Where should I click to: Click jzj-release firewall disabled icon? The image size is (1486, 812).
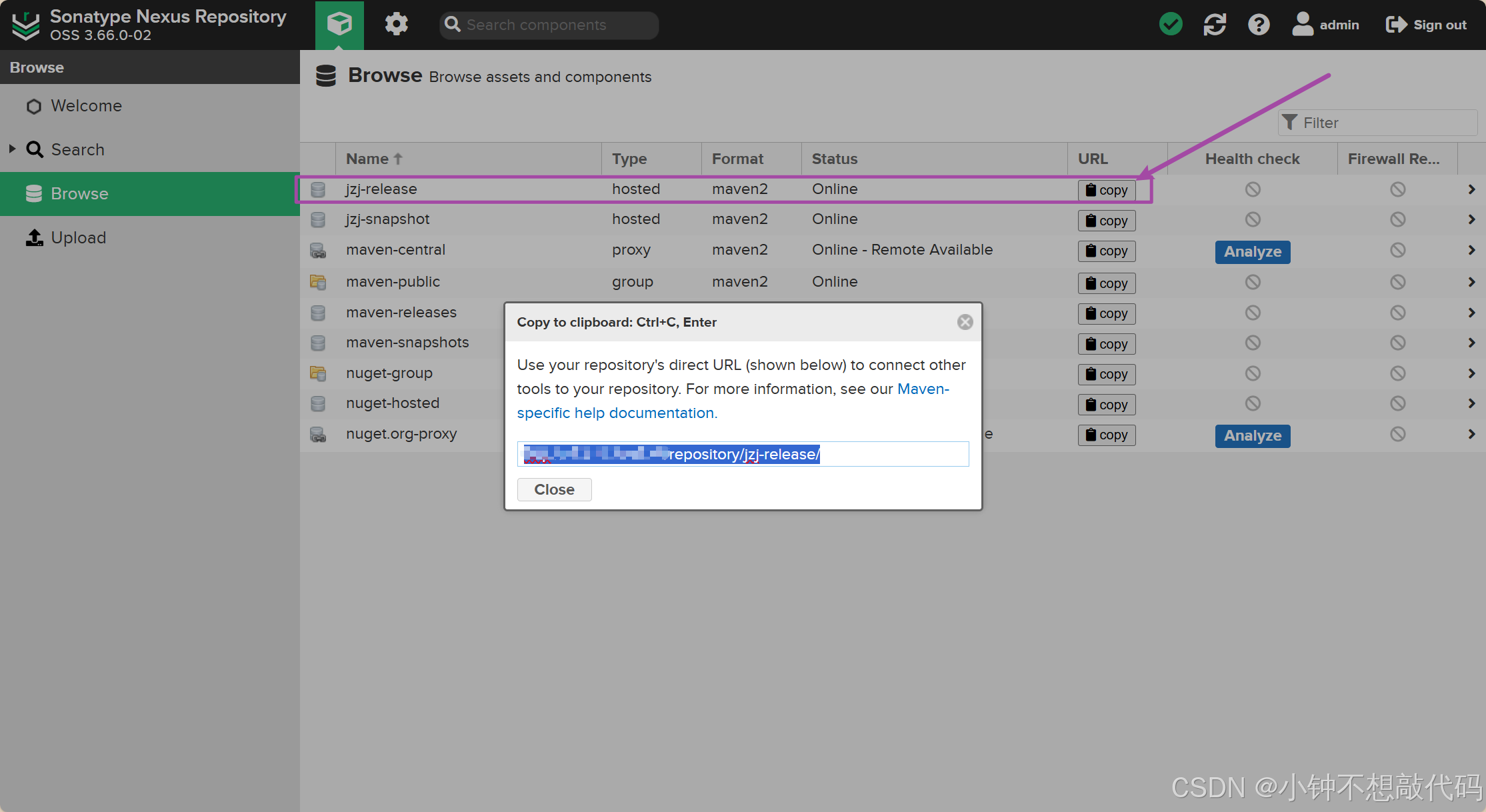1397,189
